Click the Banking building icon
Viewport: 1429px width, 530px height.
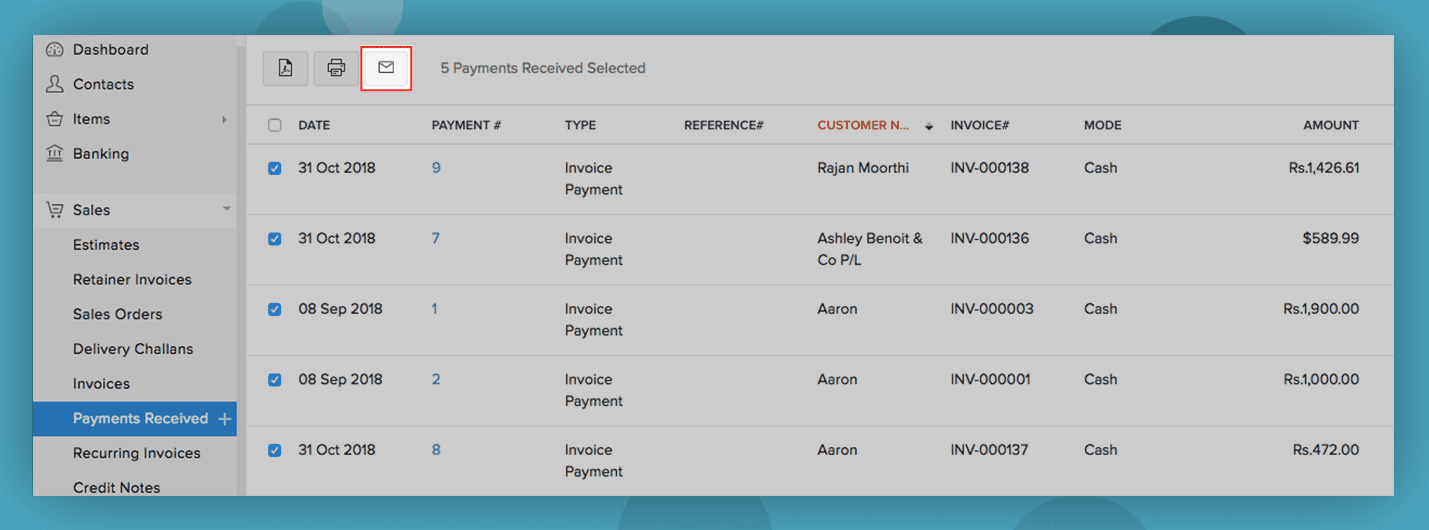55,154
